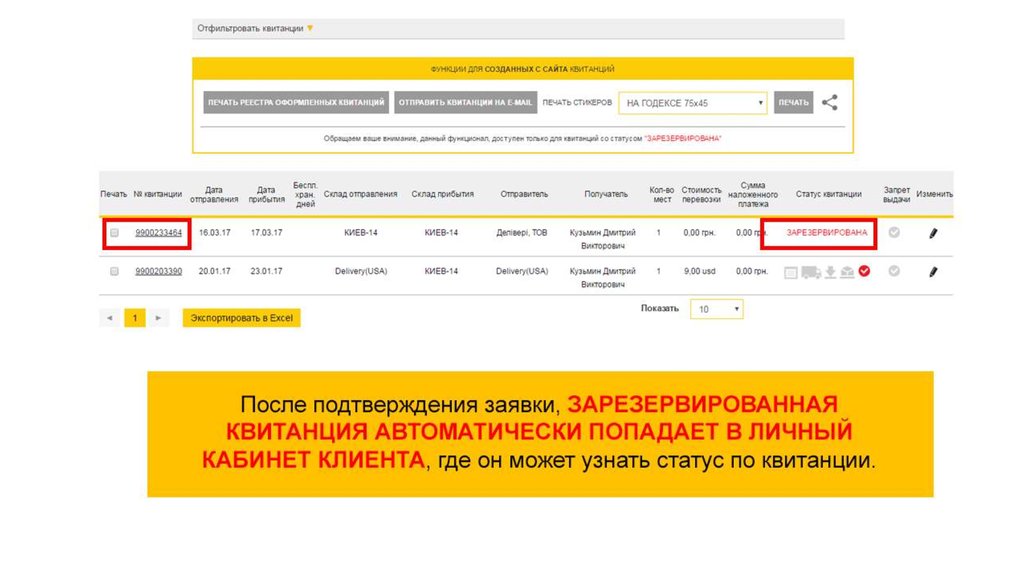
Task: Check the print box for receipt 9900203390
Action: [114, 271]
